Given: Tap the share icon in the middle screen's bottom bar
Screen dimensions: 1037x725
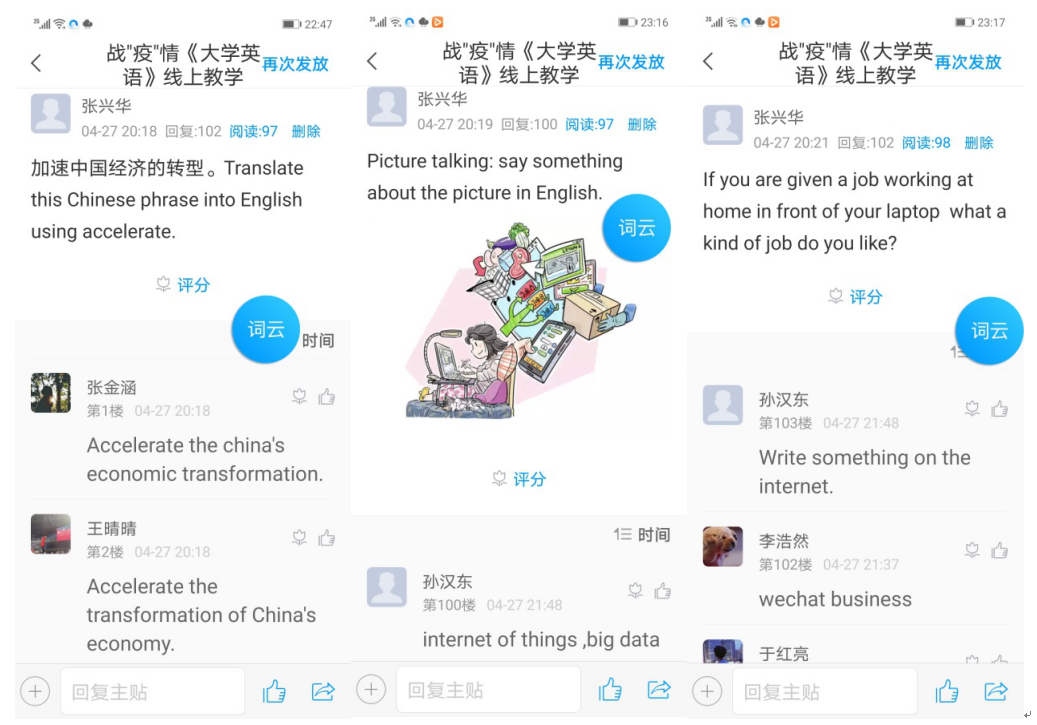Looking at the screenshot, I should (x=659, y=690).
